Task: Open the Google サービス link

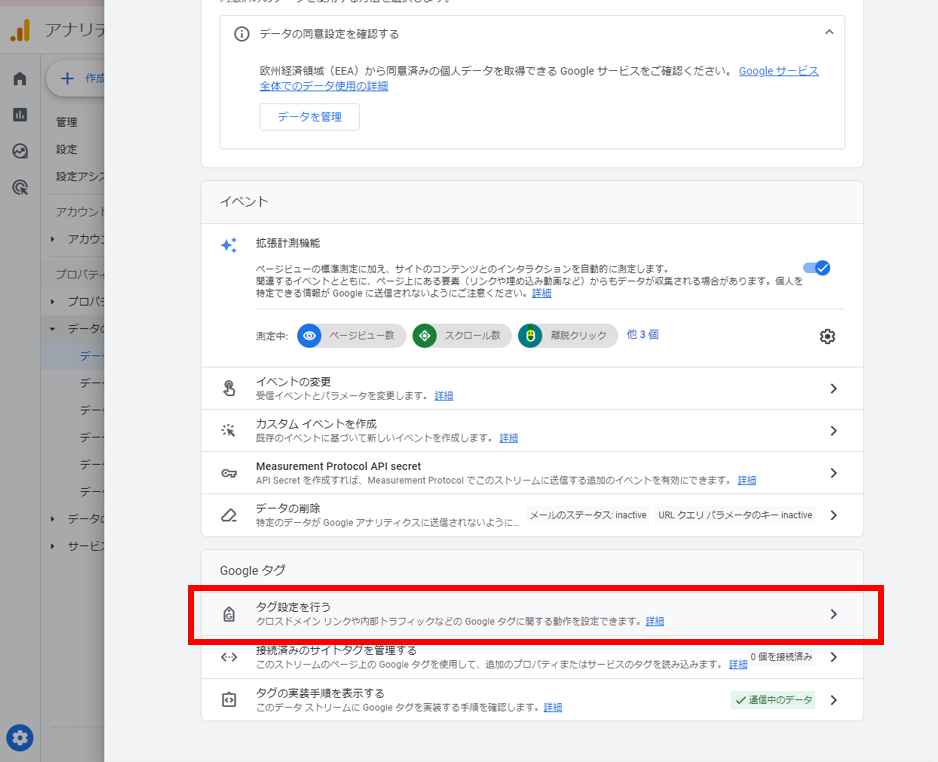Action: point(778,71)
